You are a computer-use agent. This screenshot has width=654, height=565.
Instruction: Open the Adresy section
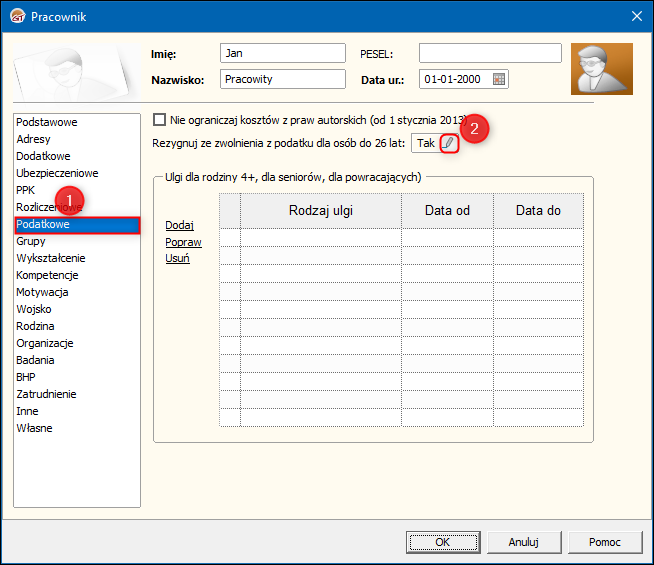[33, 139]
